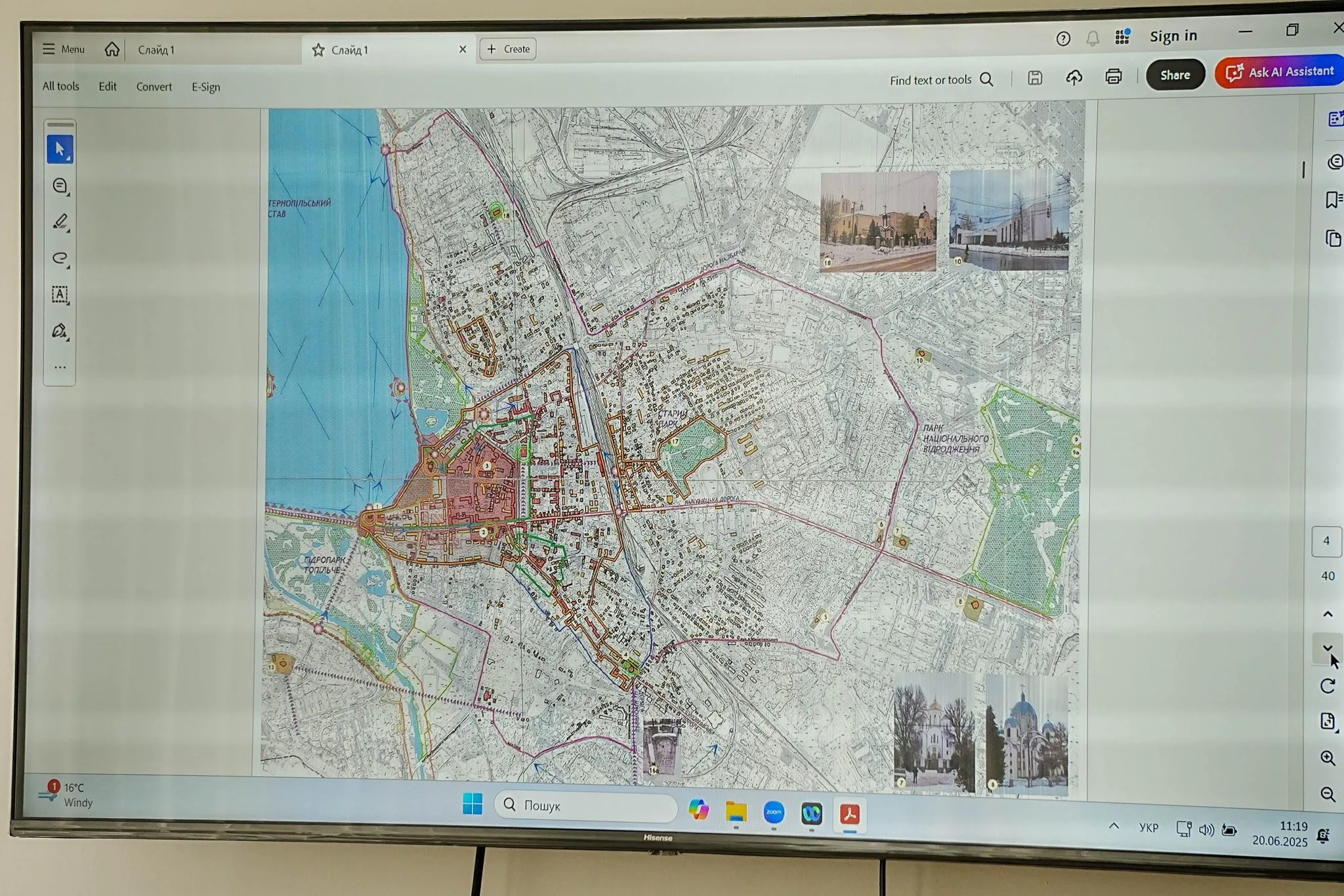Open the bookmarks panel icon
Screen dimensions: 1344x896
point(1333,199)
